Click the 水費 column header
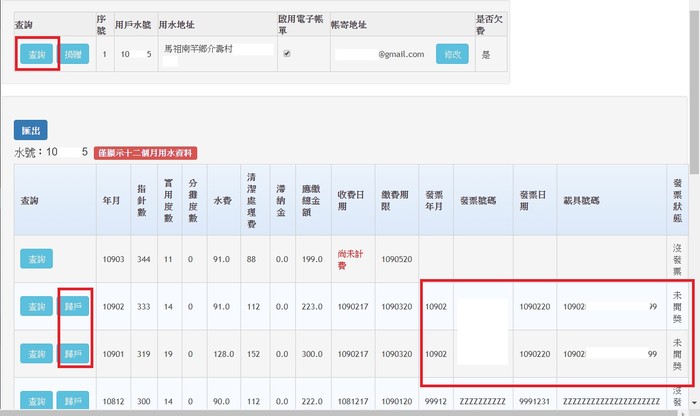The image size is (700, 416). tap(222, 201)
